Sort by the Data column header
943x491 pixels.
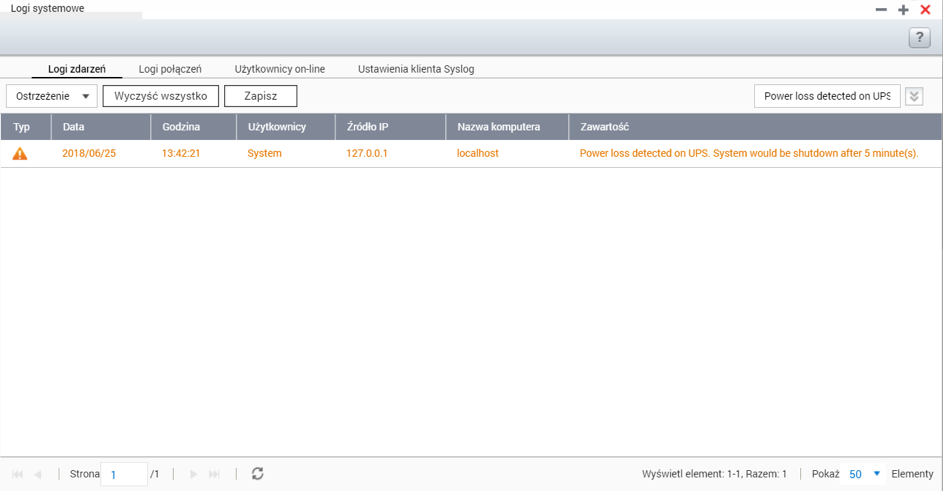tap(74, 127)
